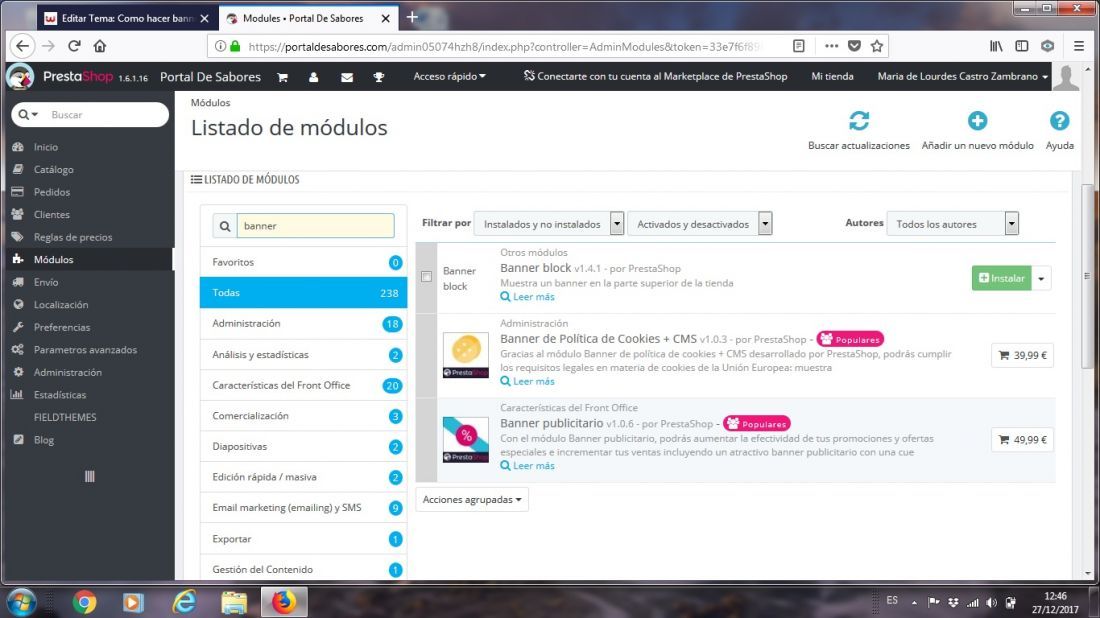
Task: Click the Pocket save icon in address bar
Action: (x=854, y=46)
